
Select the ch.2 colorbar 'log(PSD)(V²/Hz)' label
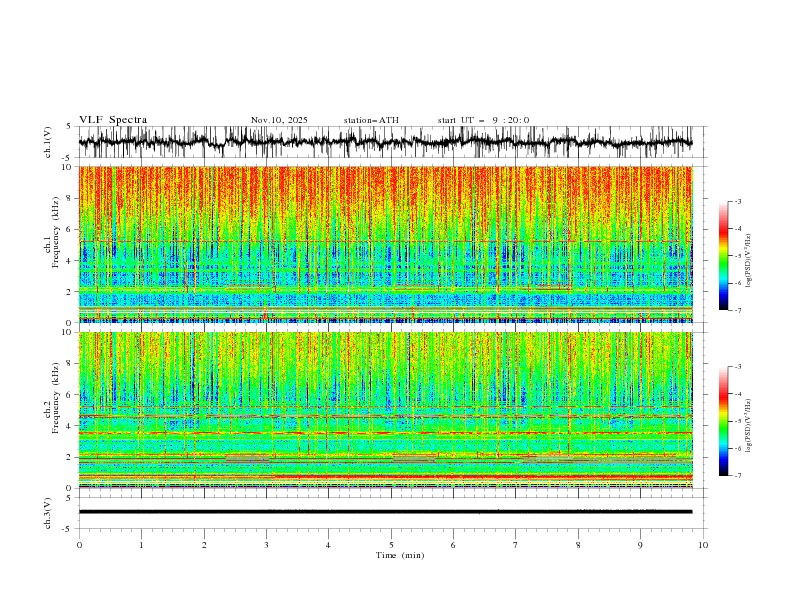point(748,426)
